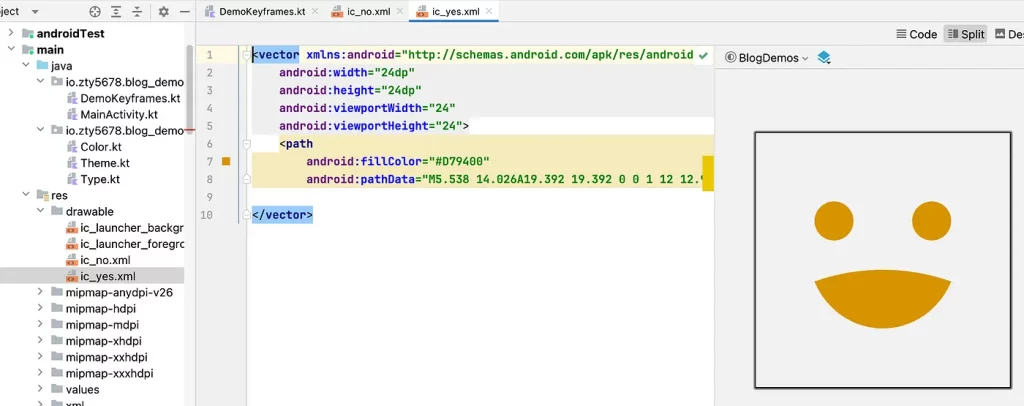Expand the mipmap-hdpi folder

point(40,309)
